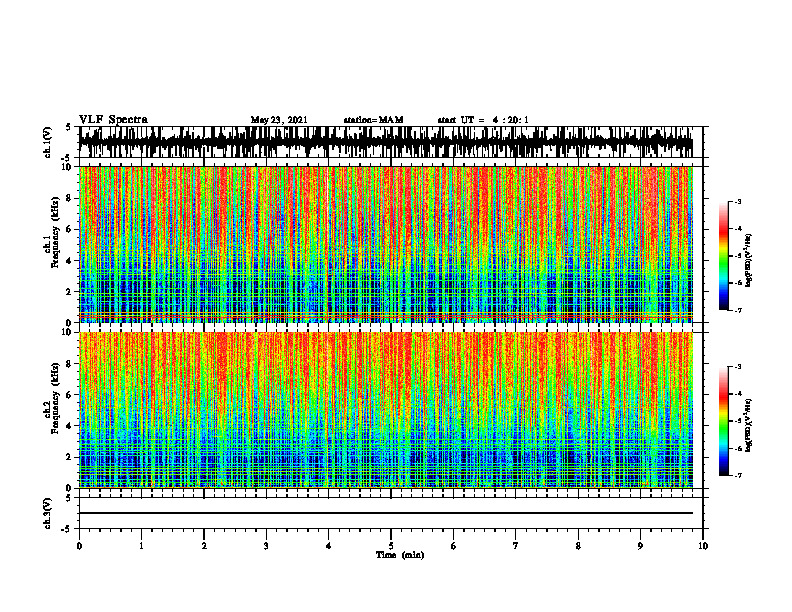The image size is (792, 612).
Task: Click time axis tick label '9'
Action: tap(640, 546)
